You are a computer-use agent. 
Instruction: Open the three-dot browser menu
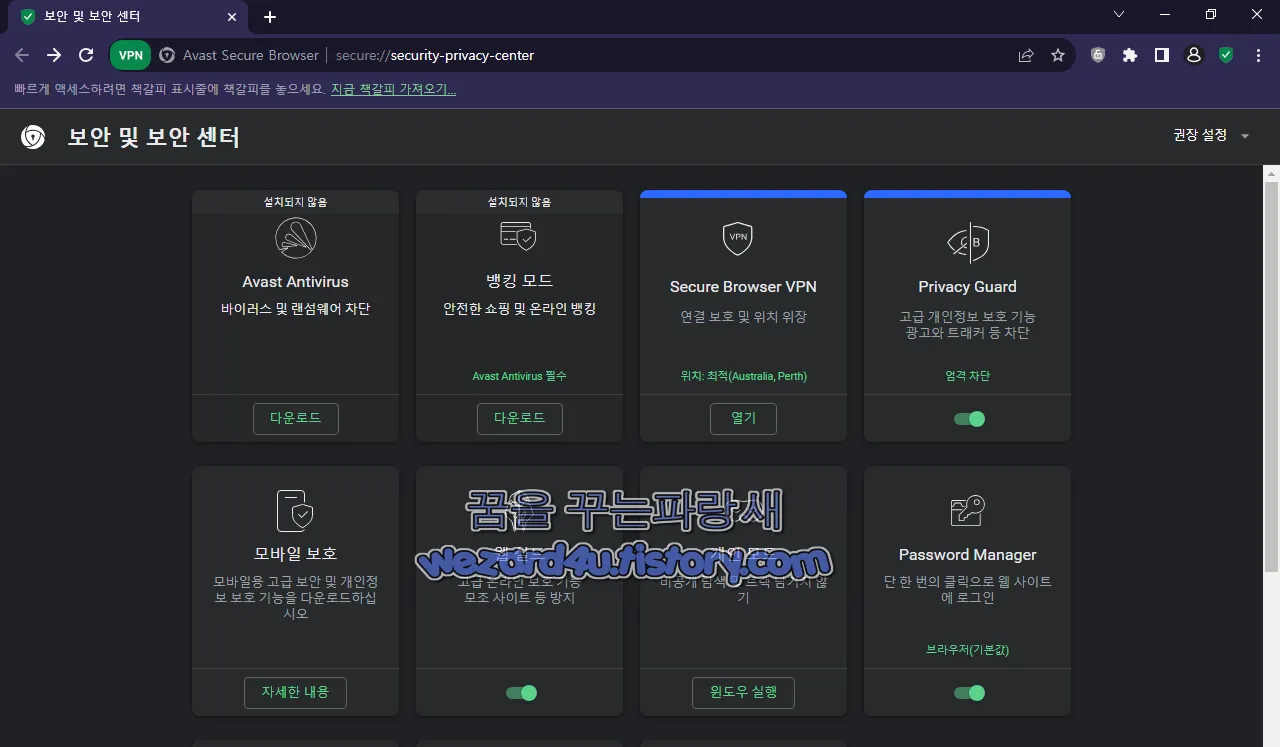[1258, 55]
